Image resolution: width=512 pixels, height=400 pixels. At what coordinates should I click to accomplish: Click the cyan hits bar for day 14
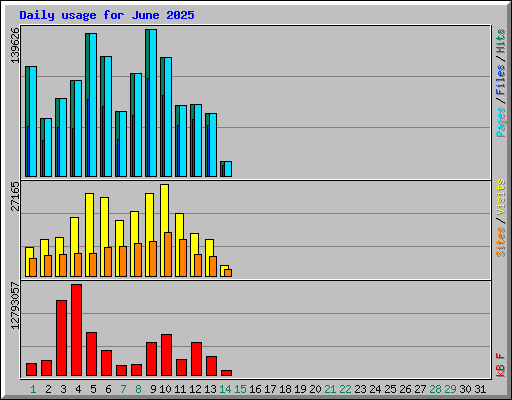point(228,169)
